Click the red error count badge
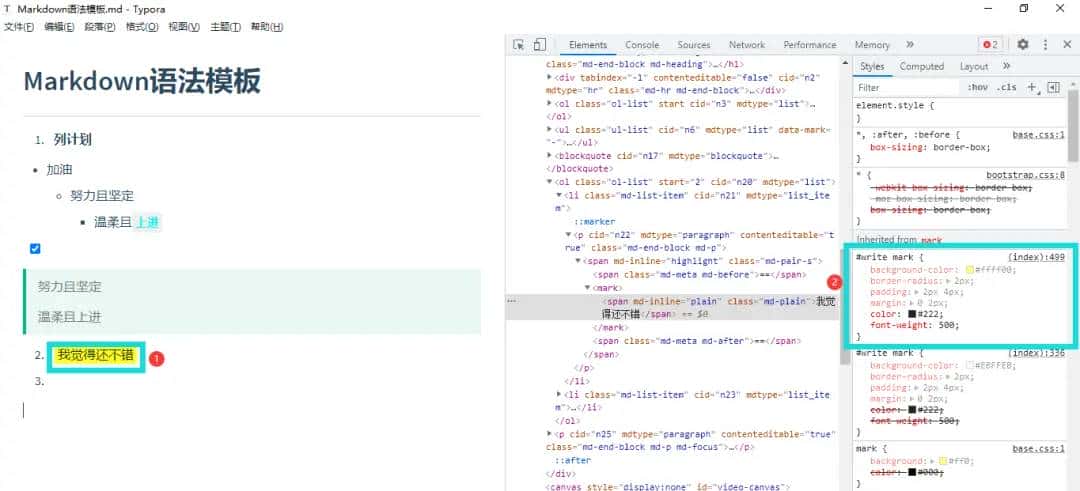The image size is (1080, 491). 990,45
